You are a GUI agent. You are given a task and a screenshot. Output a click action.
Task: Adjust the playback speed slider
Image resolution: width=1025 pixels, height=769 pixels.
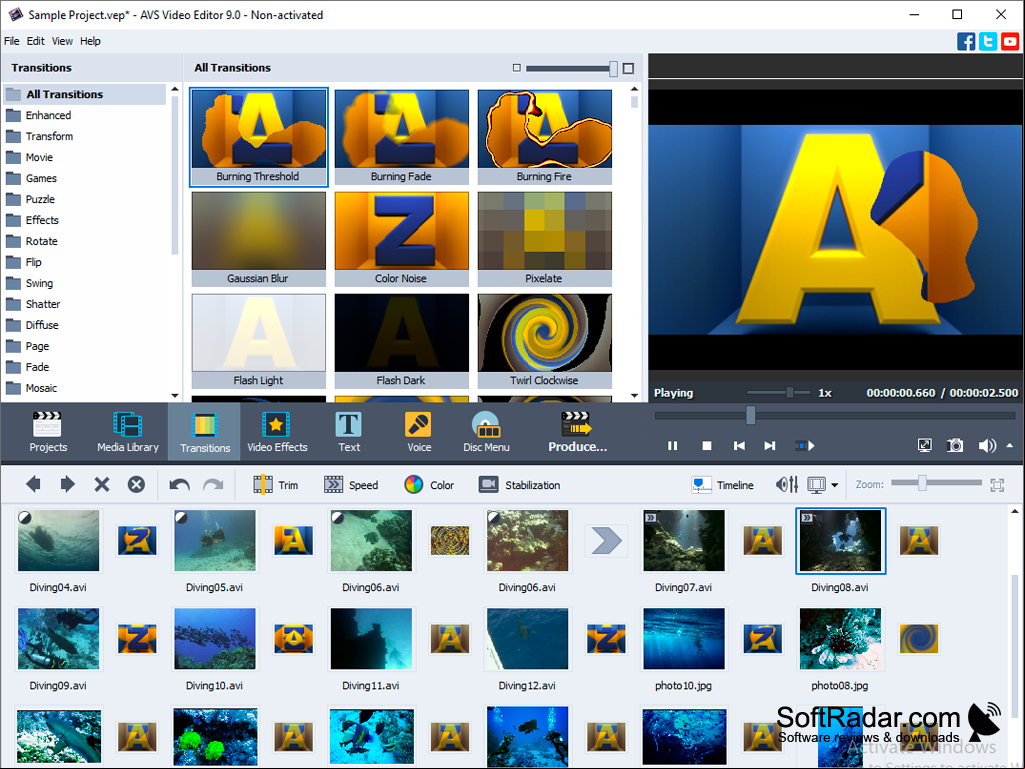pyautogui.click(x=790, y=392)
